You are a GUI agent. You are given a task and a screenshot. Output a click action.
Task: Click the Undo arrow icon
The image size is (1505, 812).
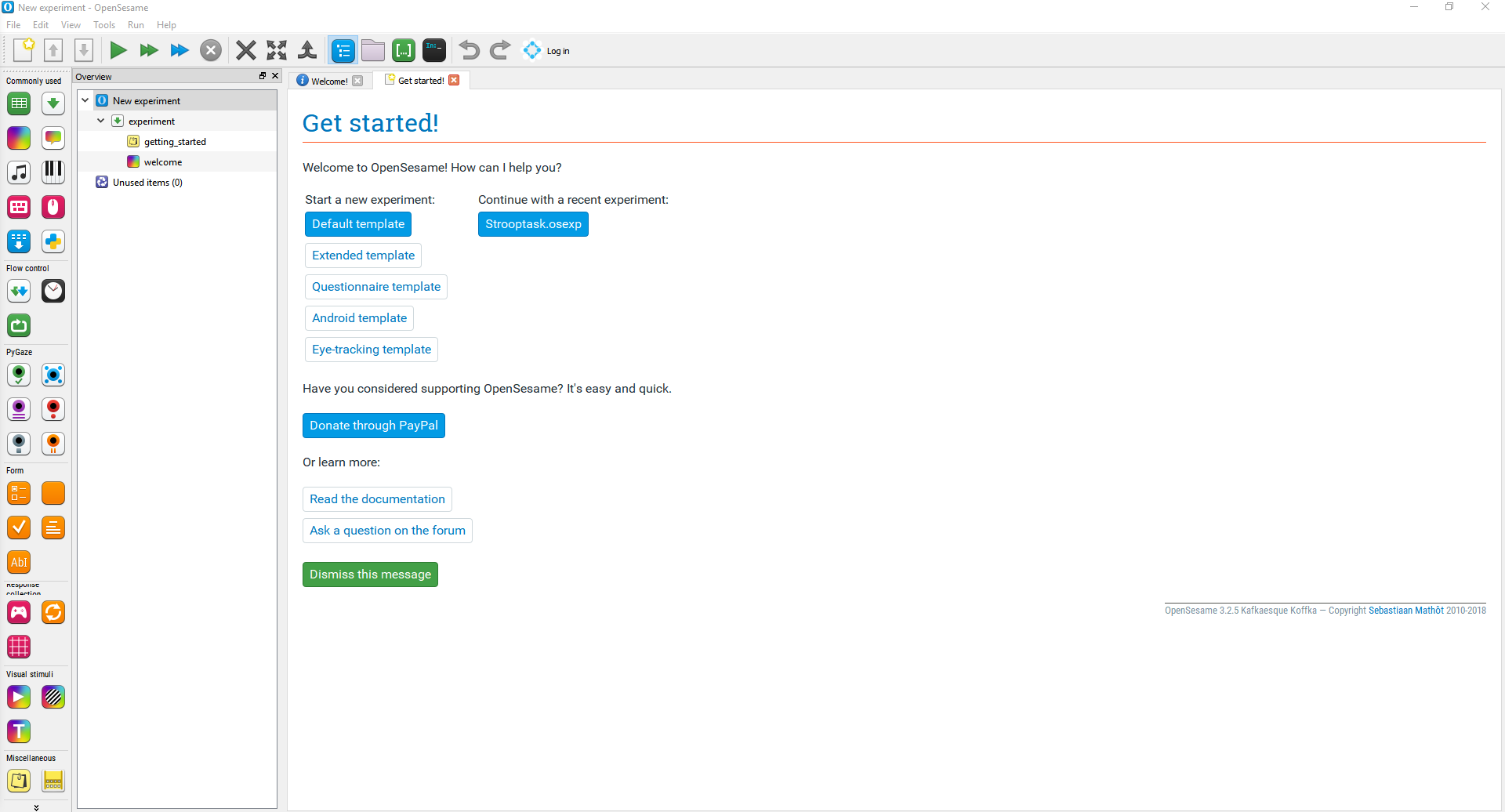pos(470,50)
